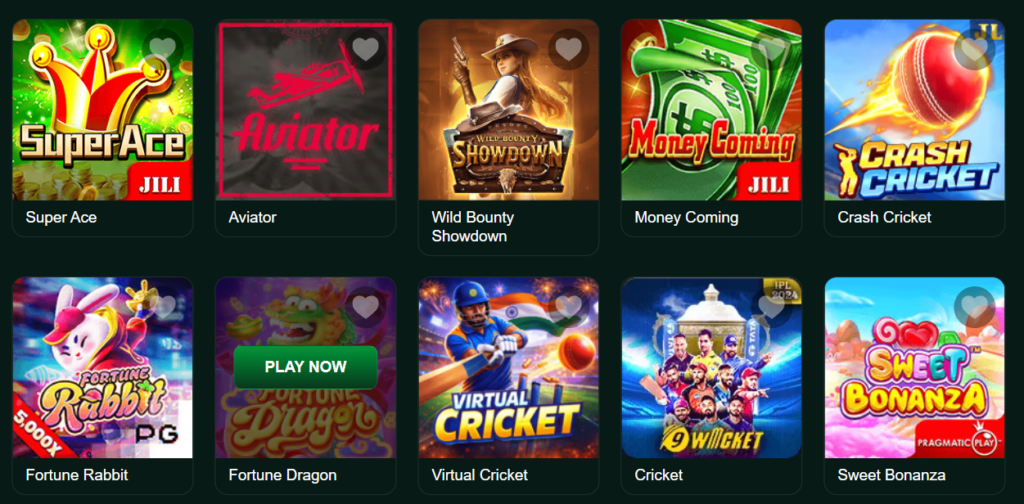Viewport: 1024px width, 504px height.
Task: Open Crash Cricket game image
Action: tap(914, 110)
